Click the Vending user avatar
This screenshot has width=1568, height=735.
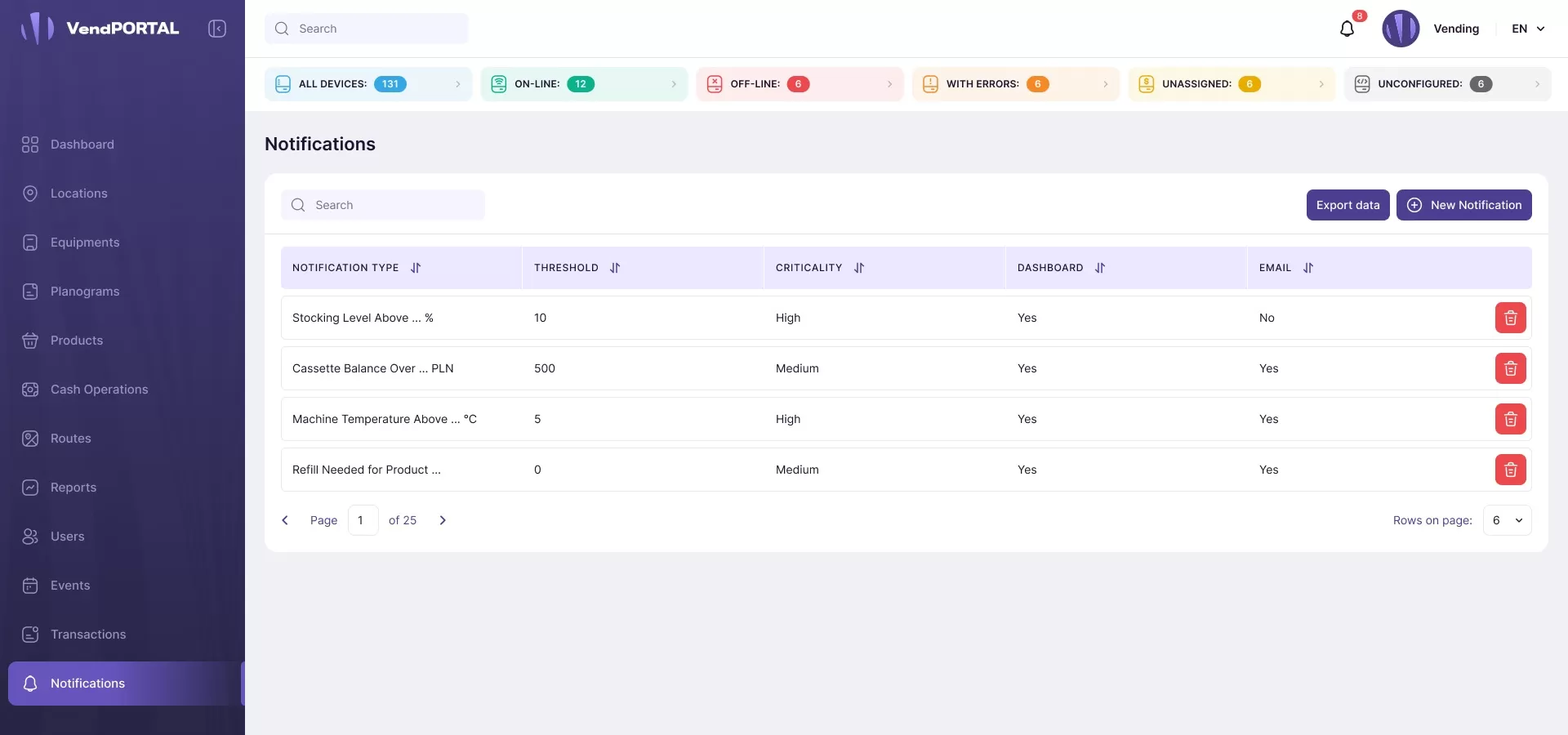click(x=1400, y=29)
